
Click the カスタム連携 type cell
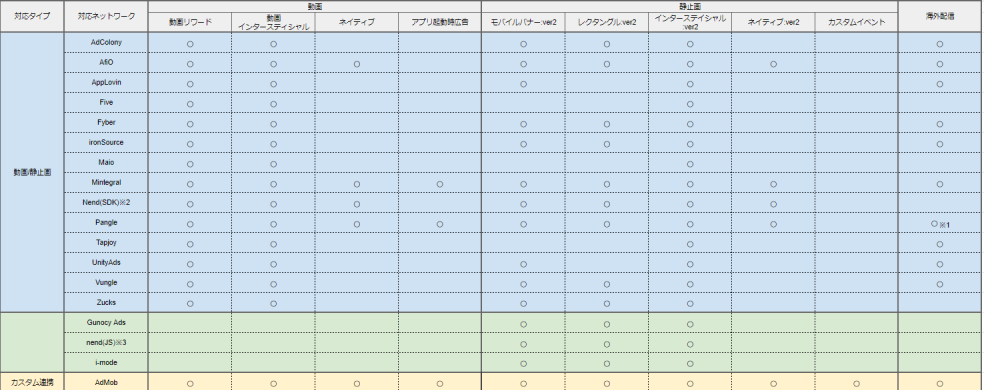click(32, 382)
